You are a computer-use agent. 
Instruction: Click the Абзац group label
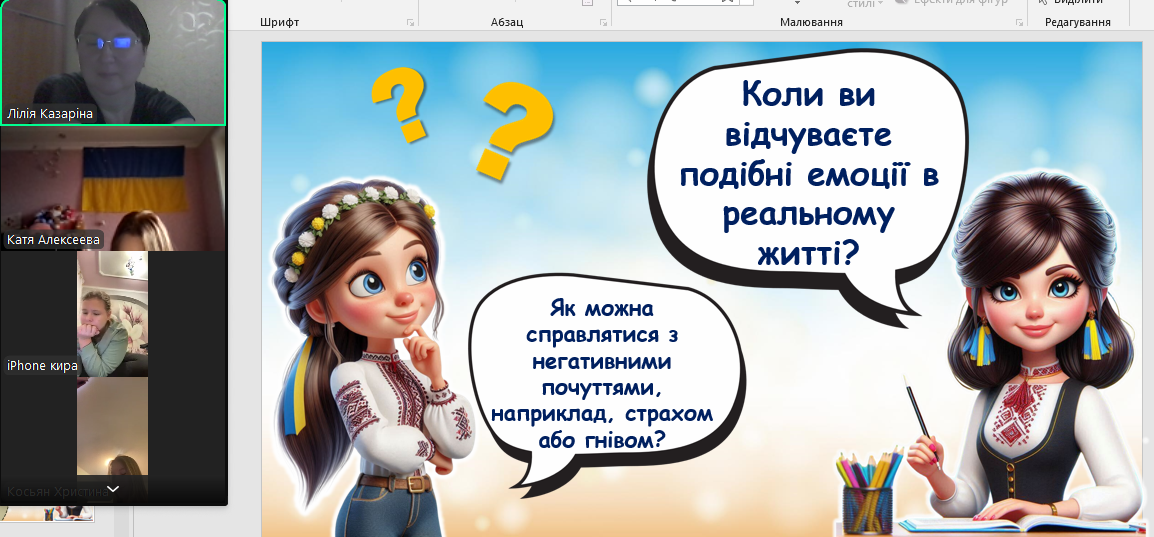pos(507,23)
